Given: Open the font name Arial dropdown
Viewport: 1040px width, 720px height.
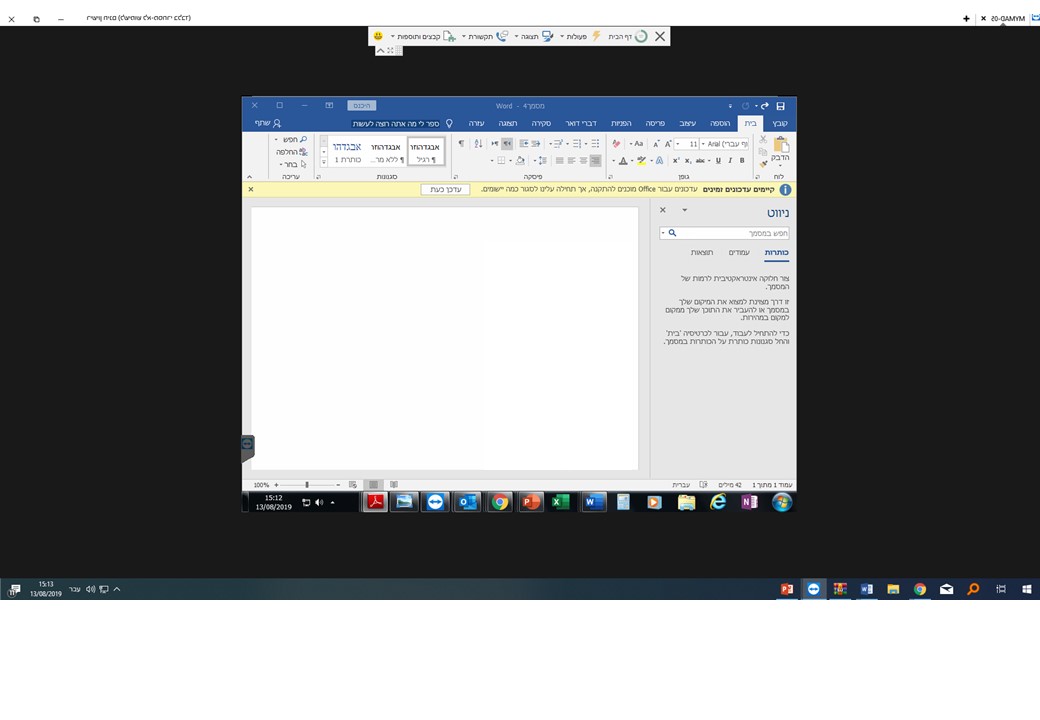Looking at the screenshot, I should (703, 144).
